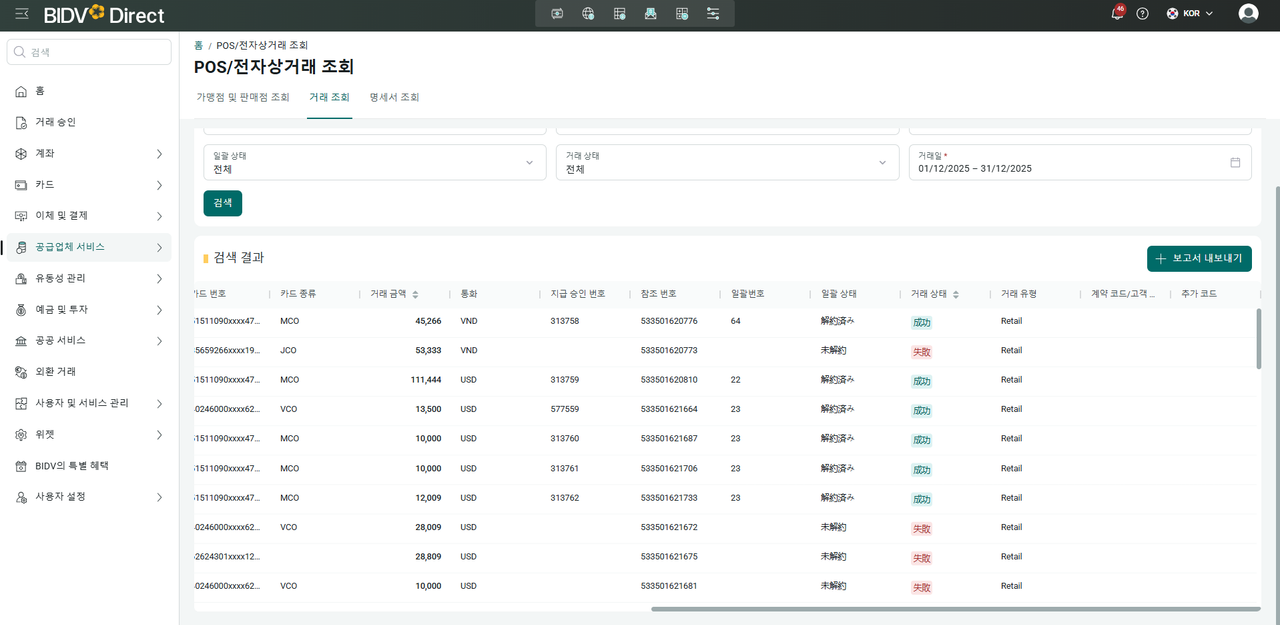1280x625 pixels.
Task: Open the 거래 상태 filter dropdown
Action: pos(728,162)
